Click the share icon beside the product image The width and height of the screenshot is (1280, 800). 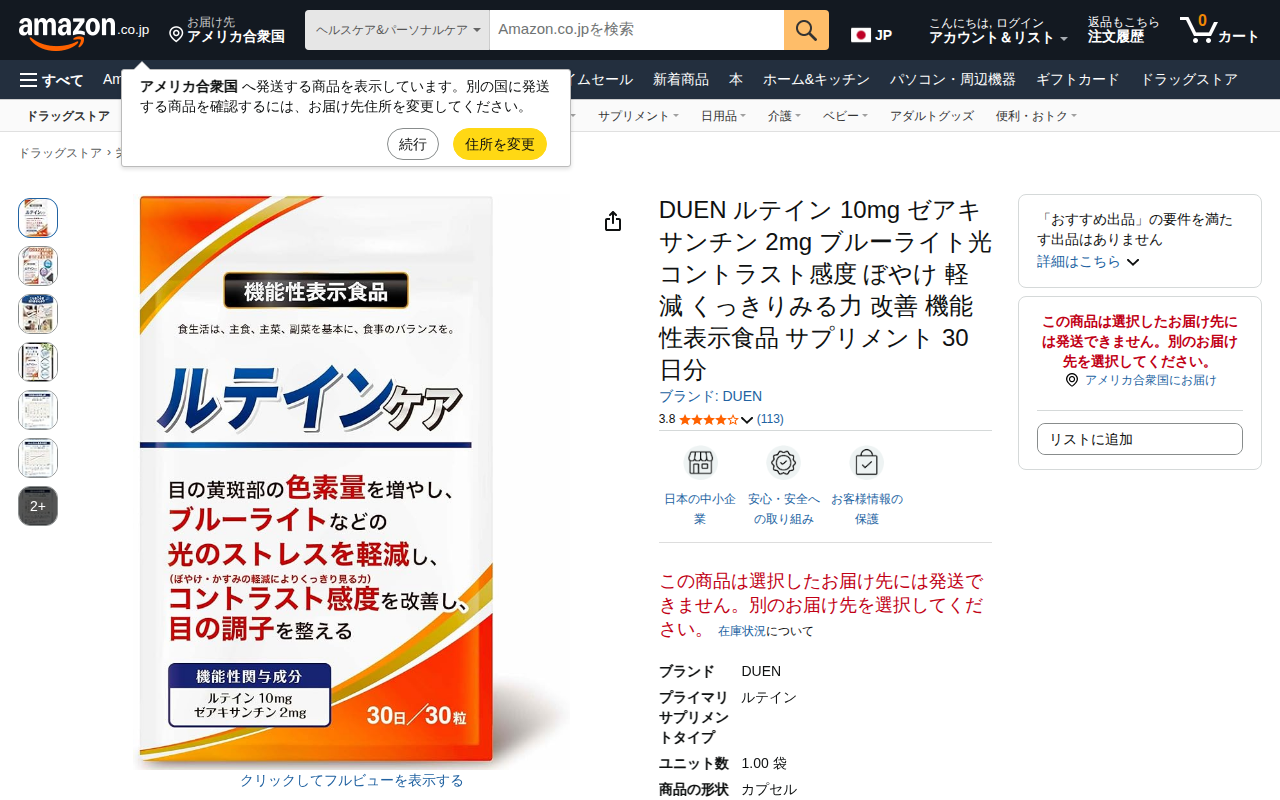point(613,222)
